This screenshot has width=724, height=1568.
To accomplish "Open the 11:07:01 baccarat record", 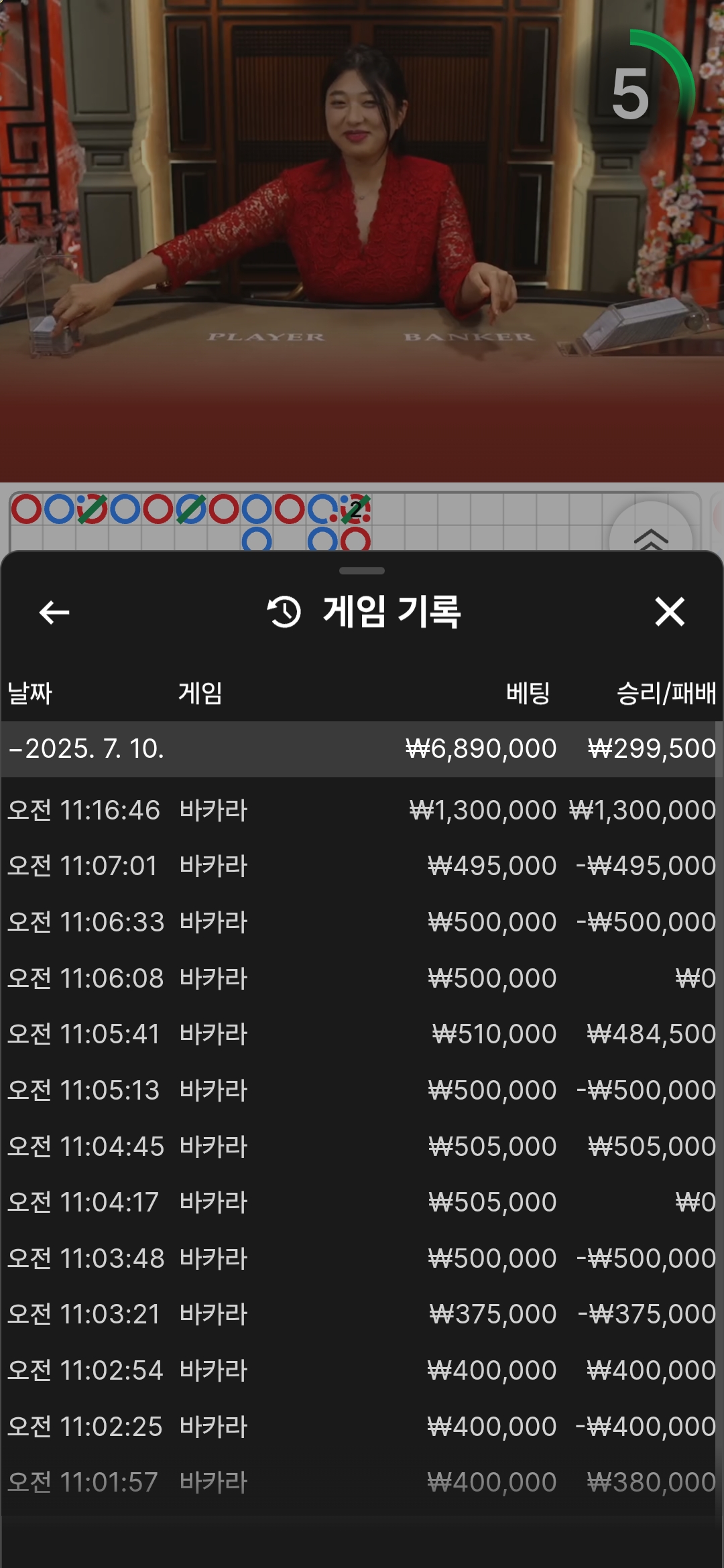I will [362, 866].
